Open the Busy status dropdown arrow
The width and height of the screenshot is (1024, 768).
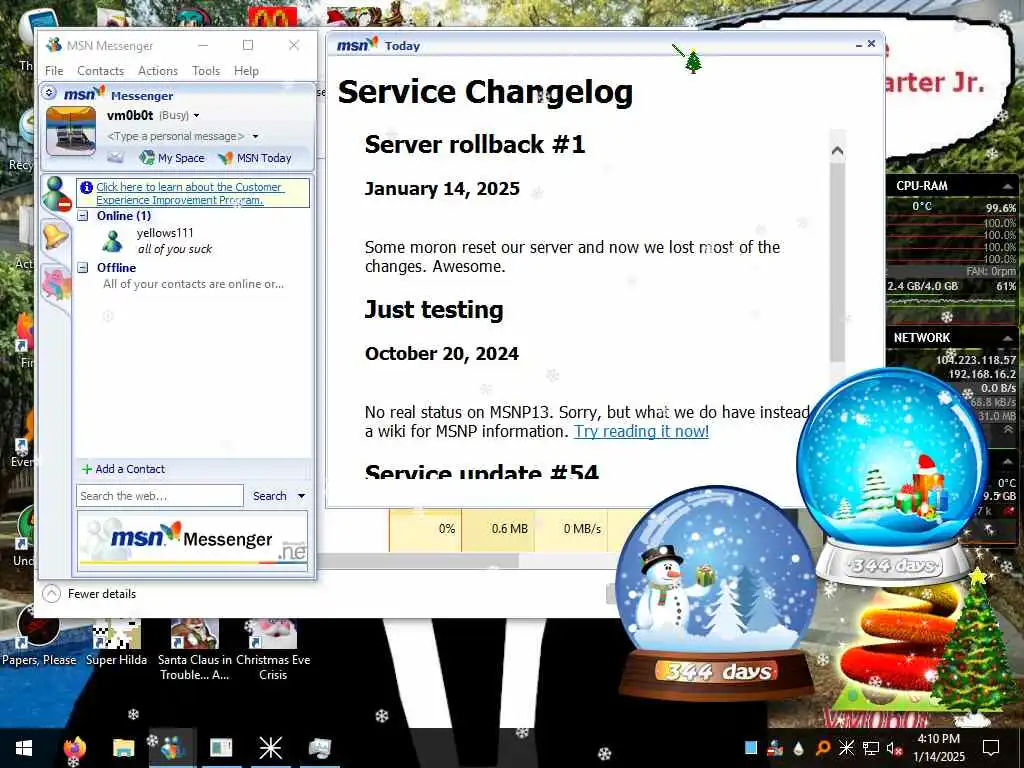[196, 116]
